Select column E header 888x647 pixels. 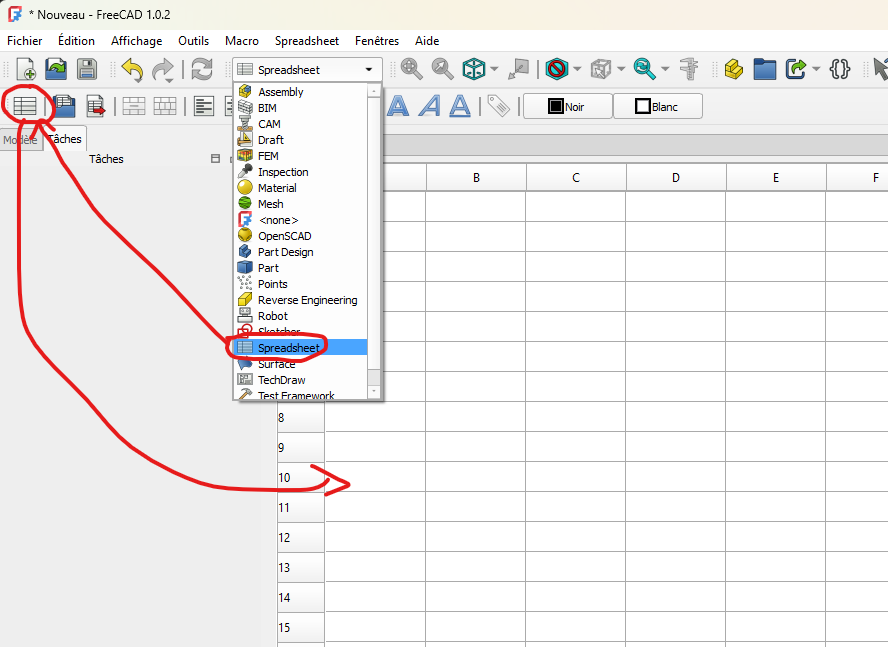click(x=776, y=178)
